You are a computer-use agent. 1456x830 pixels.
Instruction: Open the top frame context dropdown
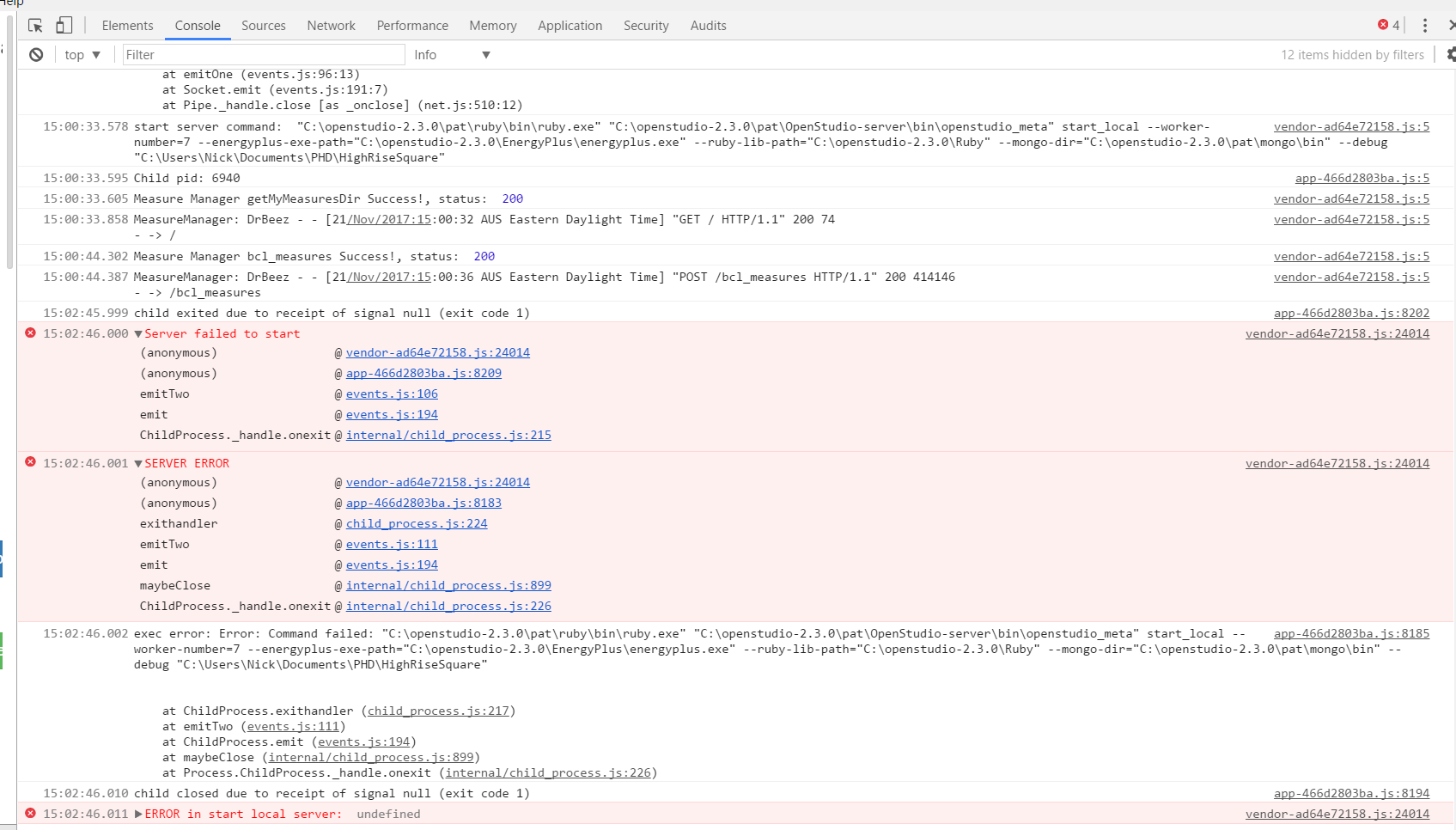82,54
